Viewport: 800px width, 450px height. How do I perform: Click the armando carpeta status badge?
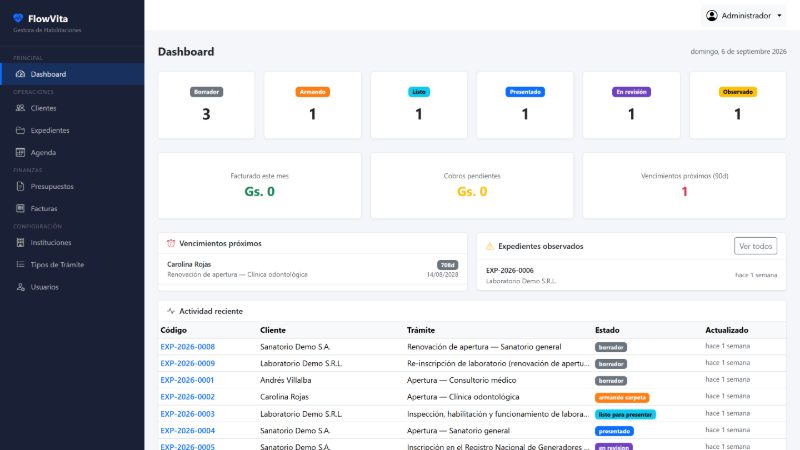(x=622, y=397)
